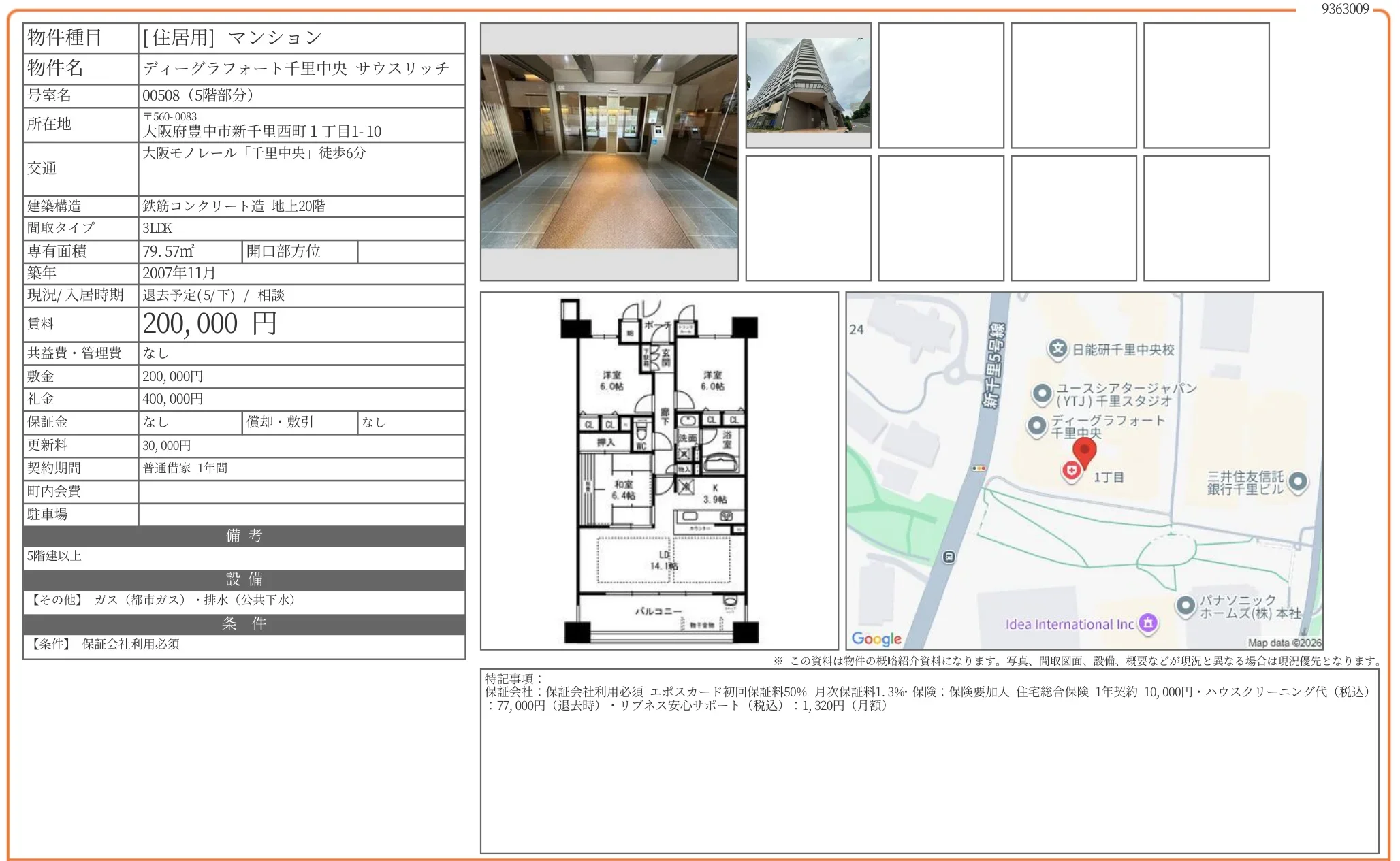The image size is (1400, 861).
Task: Open the building entrance lobby photo
Action: coord(609,152)
